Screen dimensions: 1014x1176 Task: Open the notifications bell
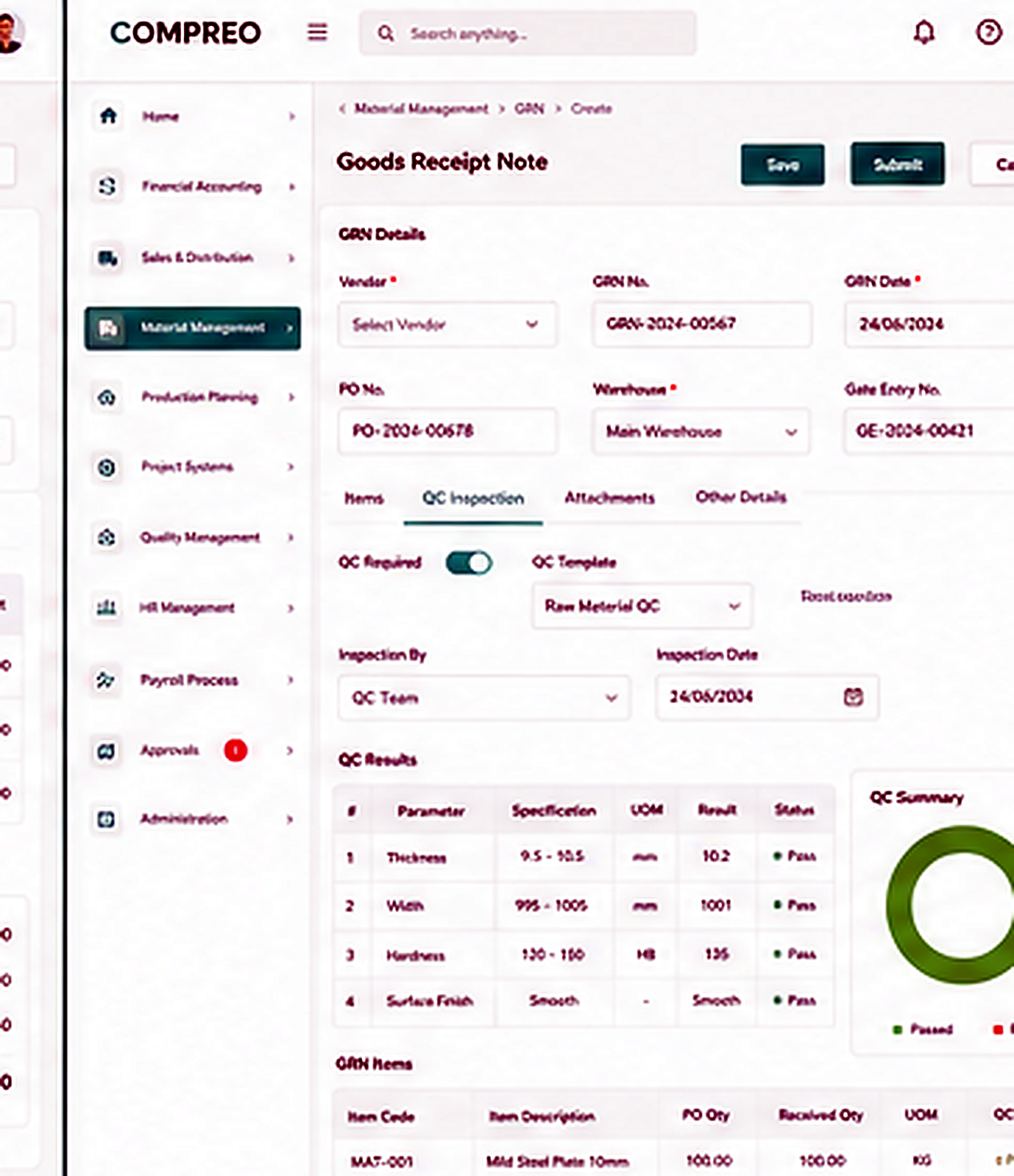click(924, 33)
